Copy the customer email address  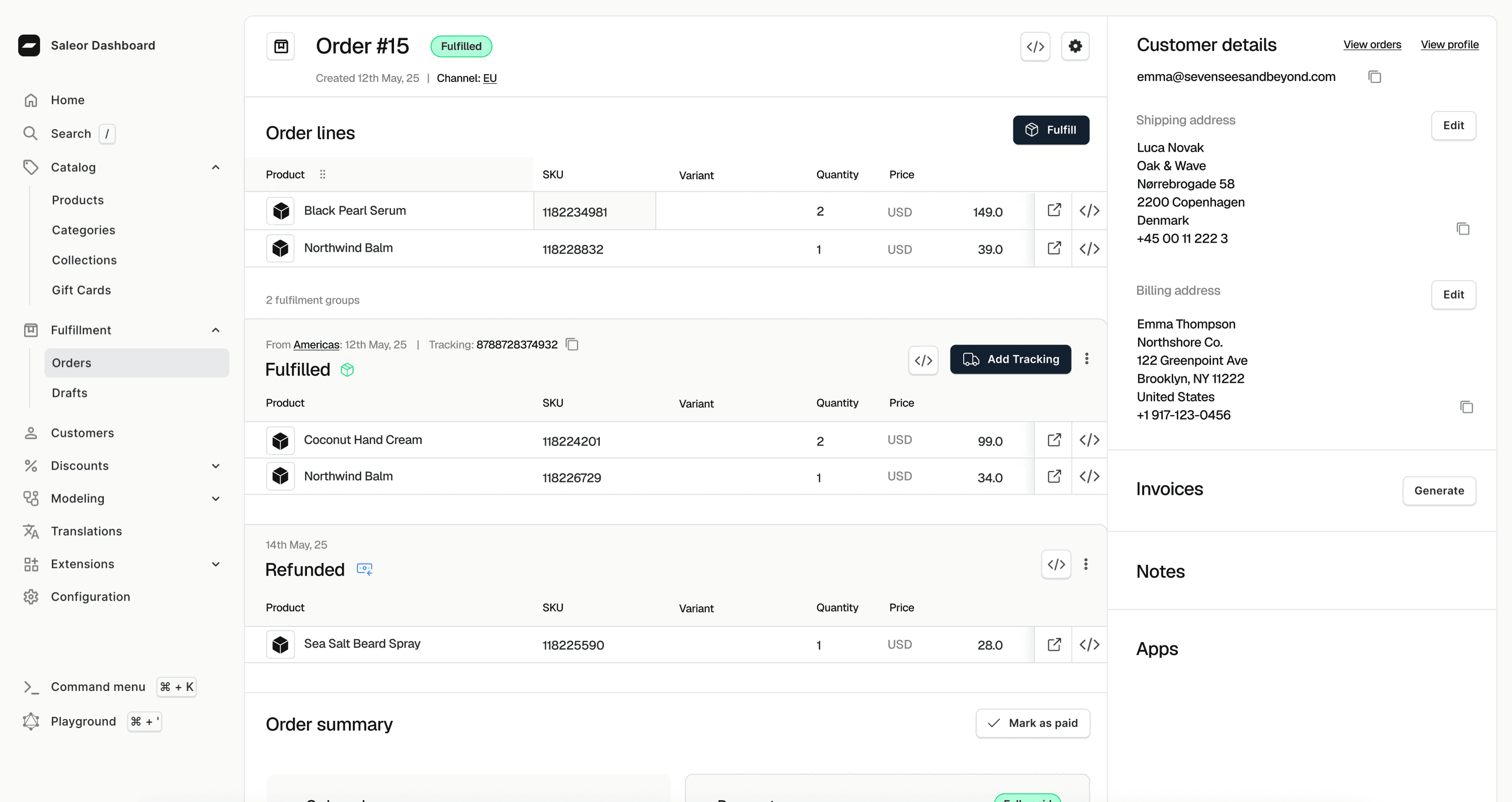[1374, 77]
